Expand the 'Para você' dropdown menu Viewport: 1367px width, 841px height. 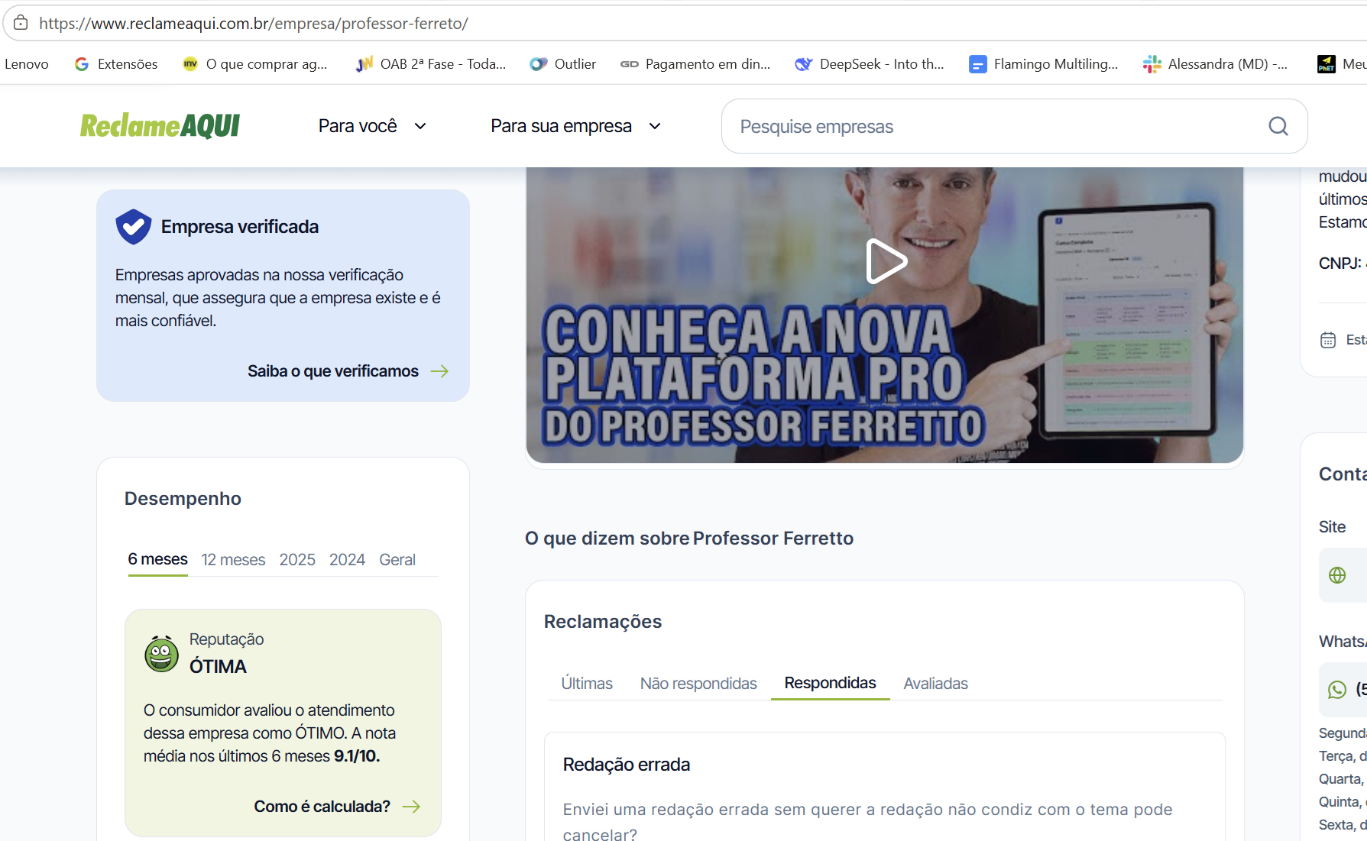[373, 126]
